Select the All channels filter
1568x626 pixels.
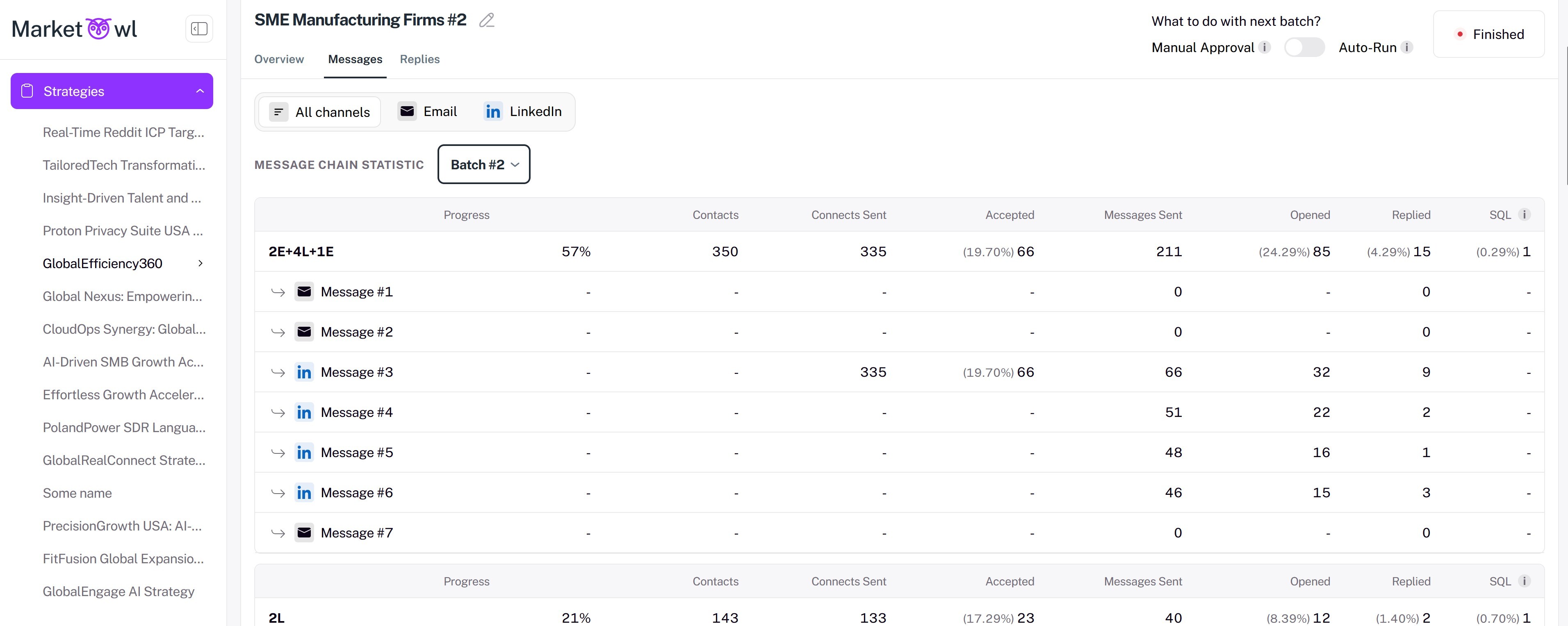click(319, 112)
